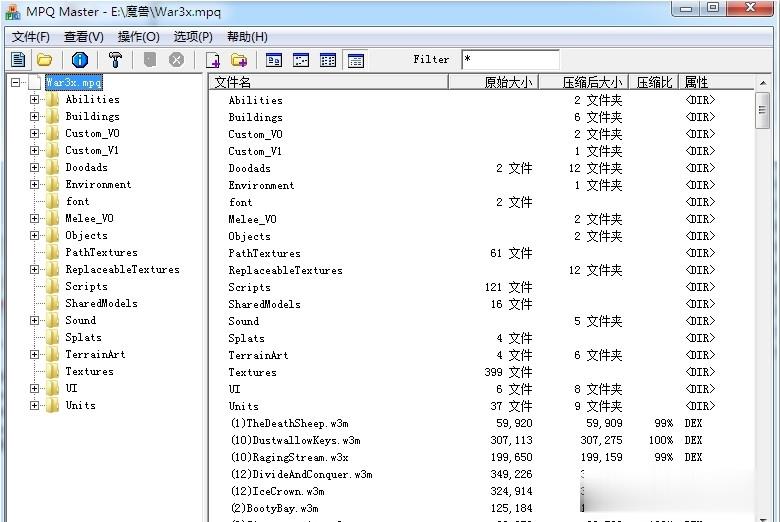Select PathTextures folder in tree
The height and width of the screenshot is (522, 780).
pos(101,253)
